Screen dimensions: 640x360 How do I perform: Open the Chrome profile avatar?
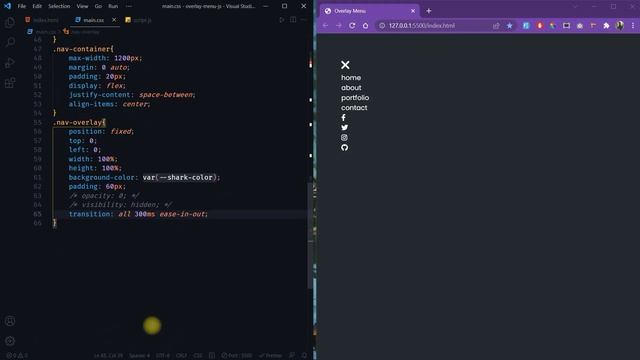point(620,25)
